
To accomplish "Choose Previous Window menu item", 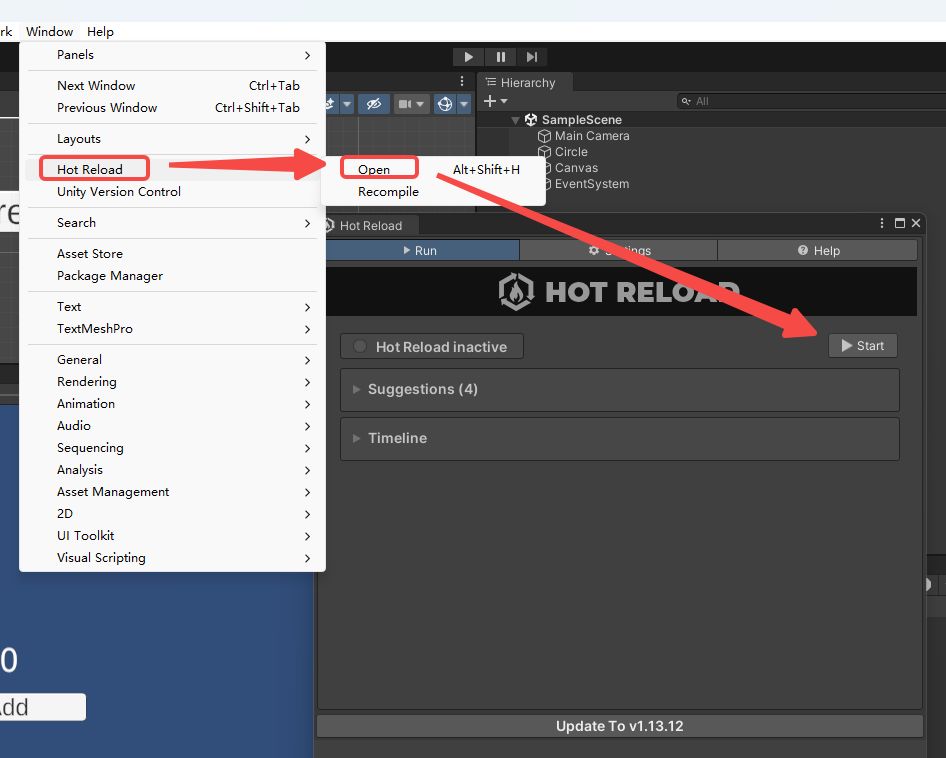I will point(173,107).
